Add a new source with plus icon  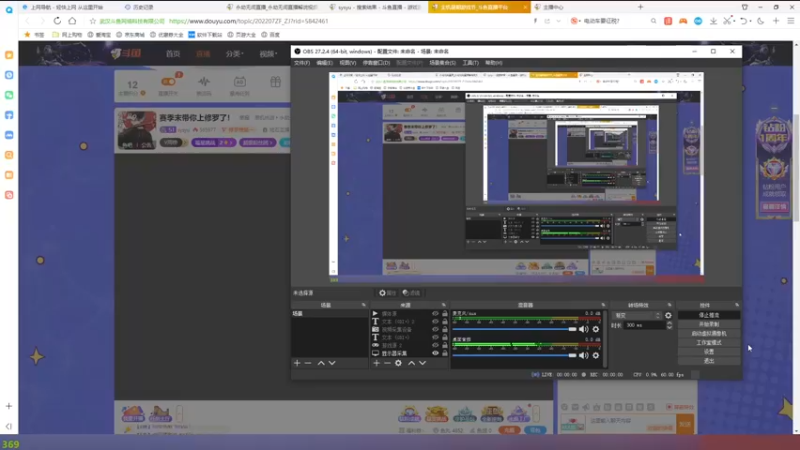click(377, 363)
